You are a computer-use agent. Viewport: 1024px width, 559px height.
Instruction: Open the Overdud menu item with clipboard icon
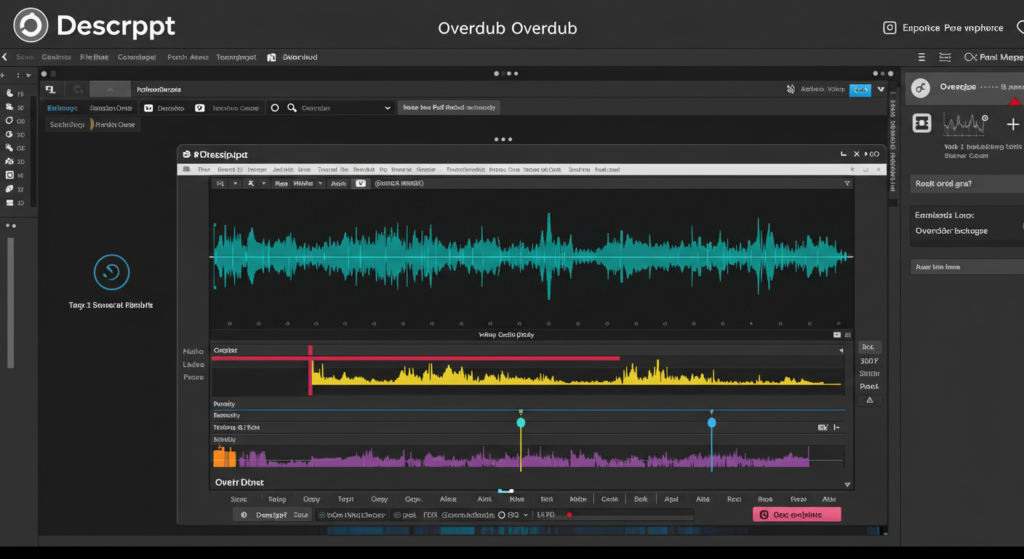click(x=293, y=57)
